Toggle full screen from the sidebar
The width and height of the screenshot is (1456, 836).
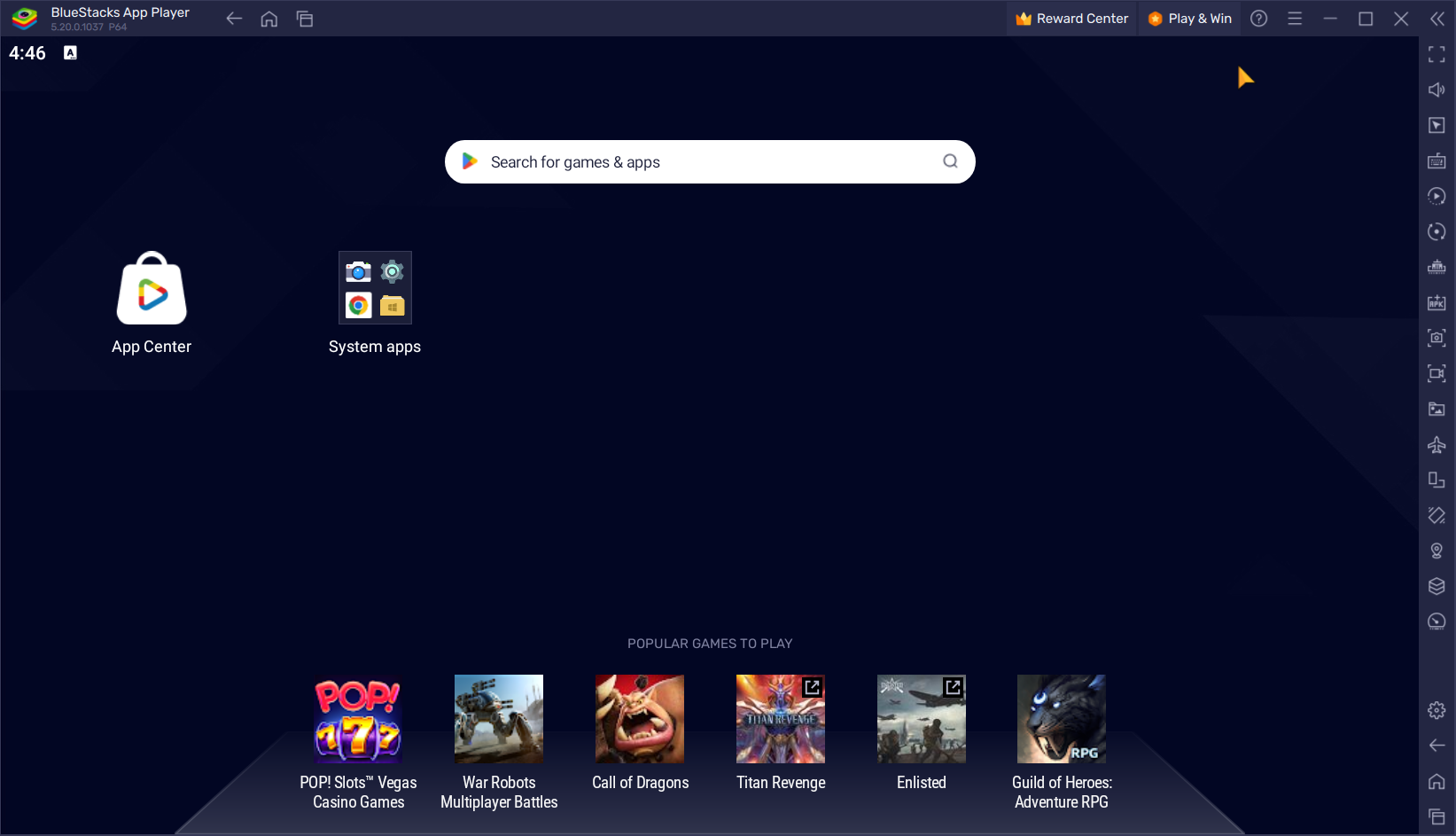point(1437,54)
